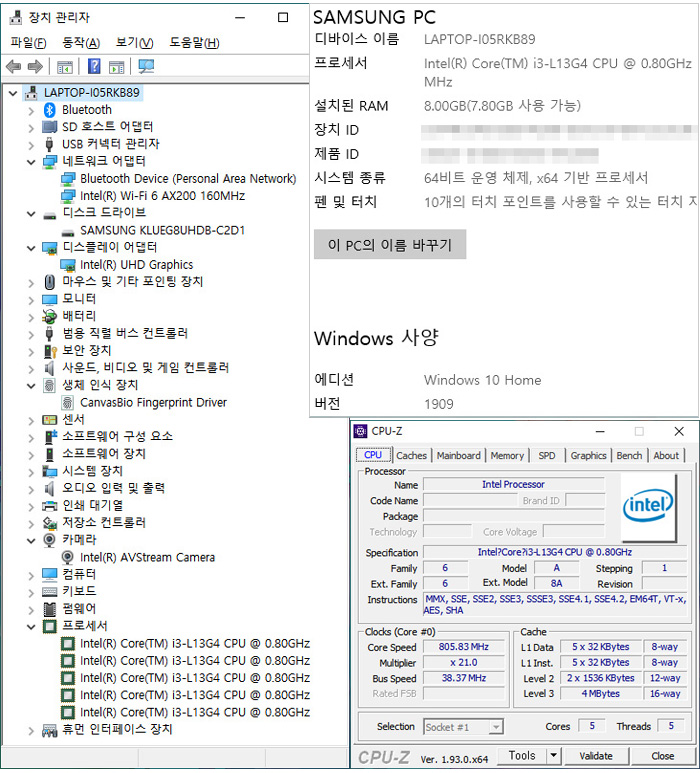Collapse the 프로세서 category
This screenshot has width=700, height=773.
tap(31, 627)
